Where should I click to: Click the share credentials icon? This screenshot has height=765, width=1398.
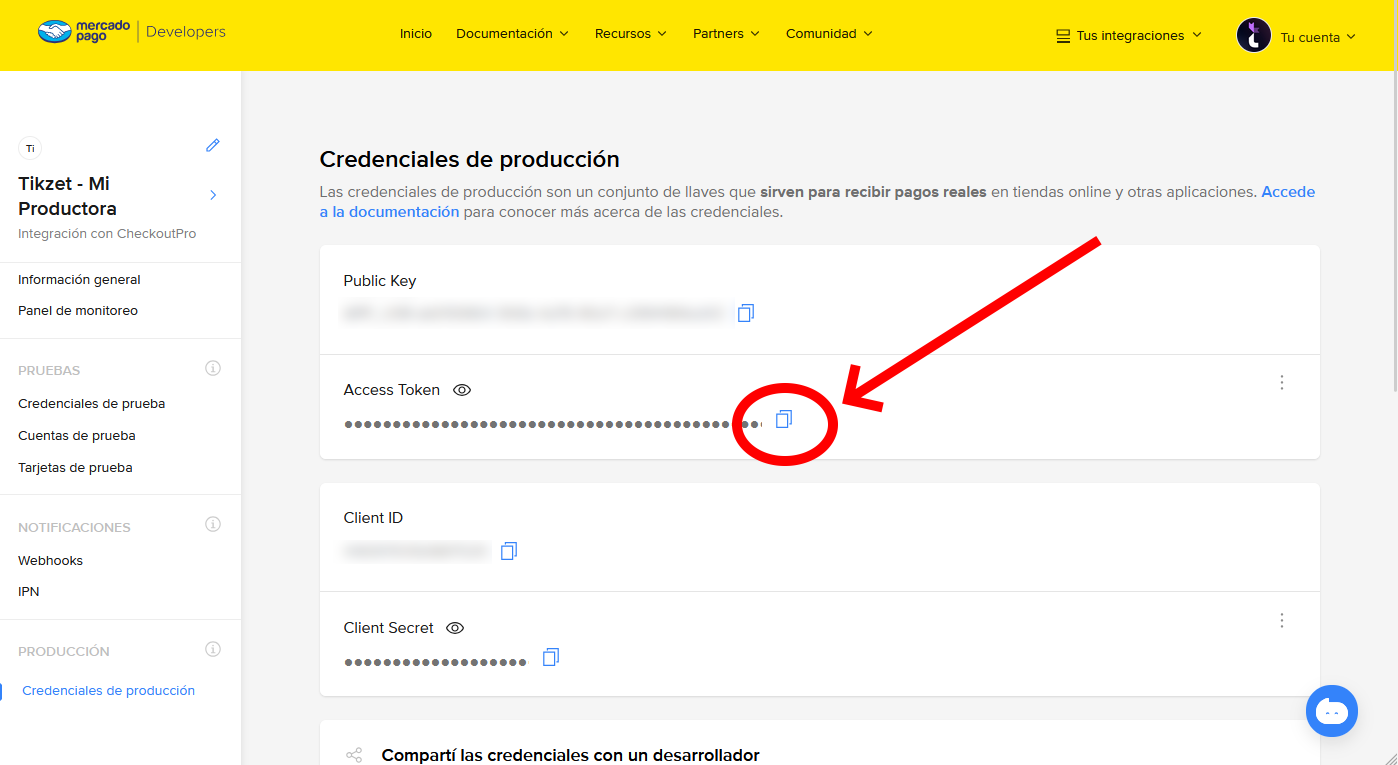click(354, 755)
